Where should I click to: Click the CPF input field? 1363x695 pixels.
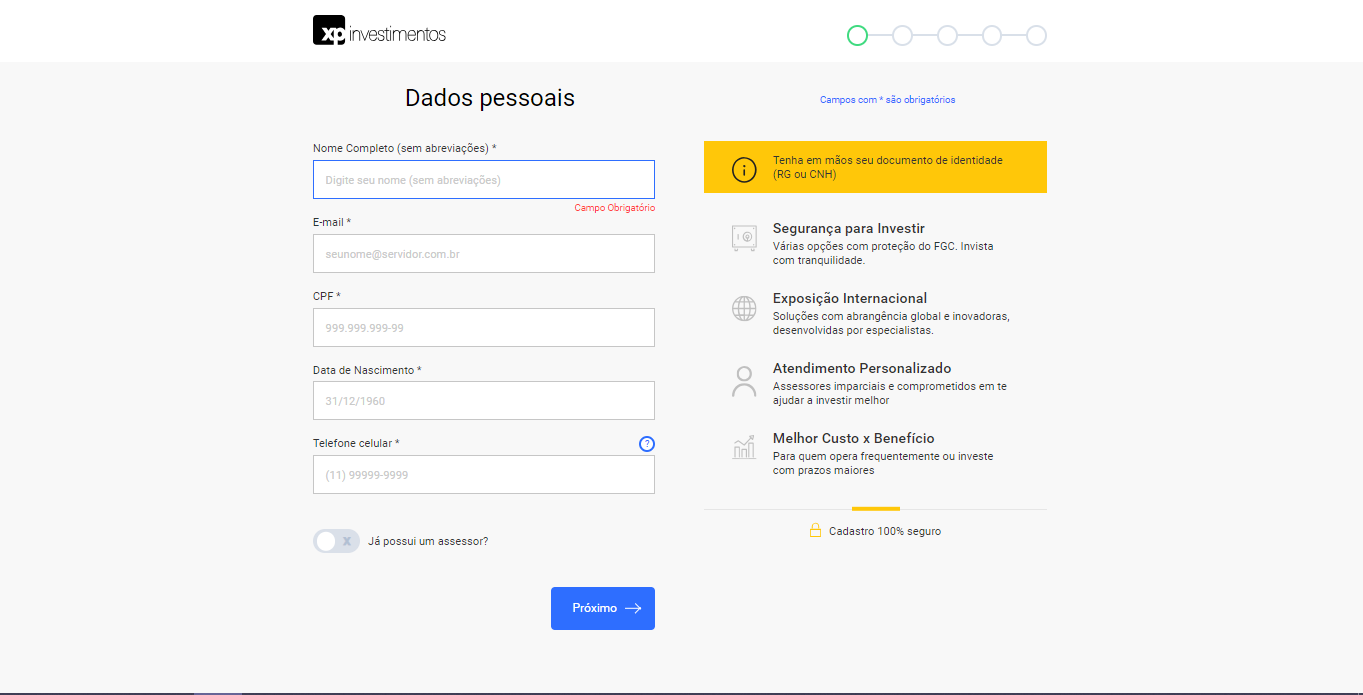click(483, 327)
